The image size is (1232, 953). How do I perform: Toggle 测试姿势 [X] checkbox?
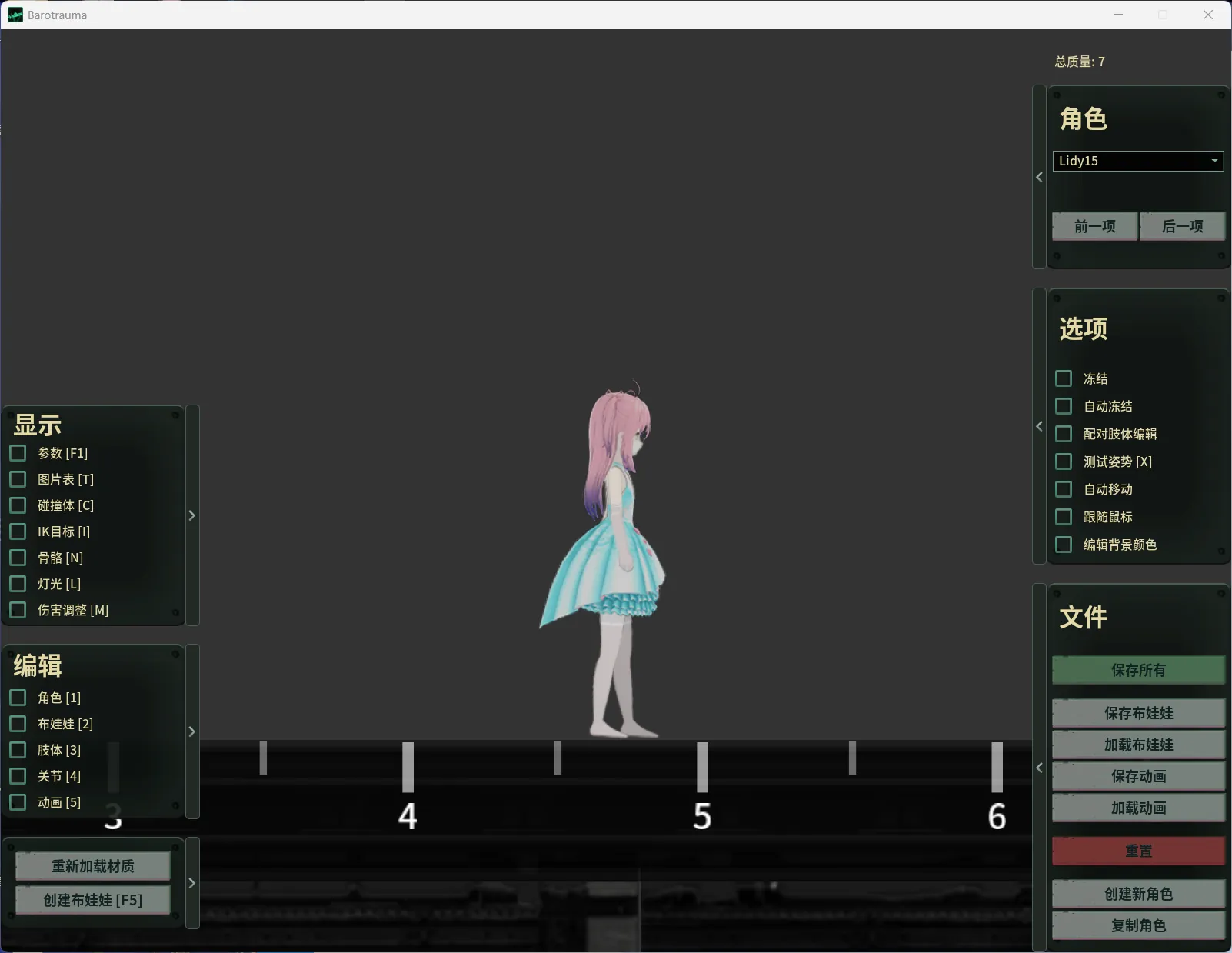[x=1064, y=462]
